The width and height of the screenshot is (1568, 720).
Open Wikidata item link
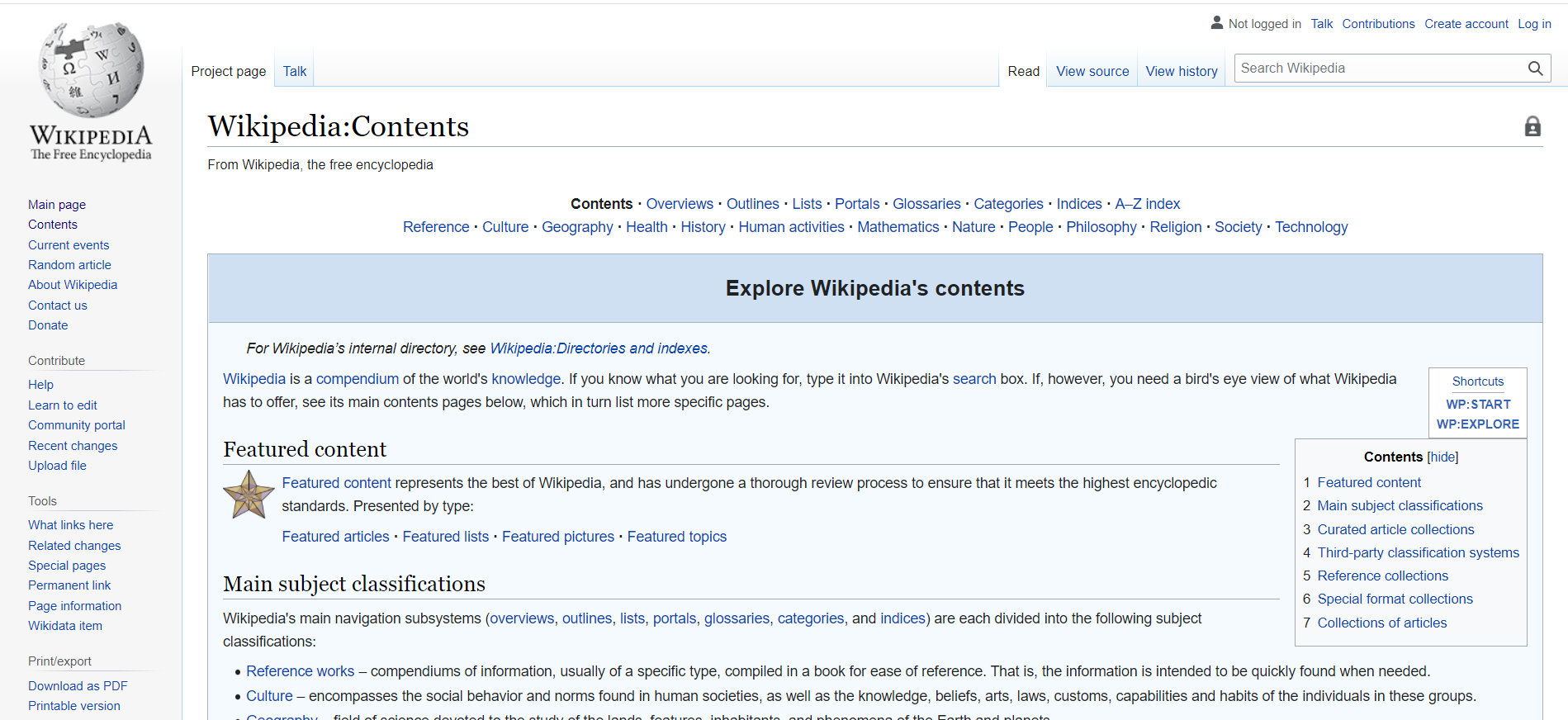(65, 626)
